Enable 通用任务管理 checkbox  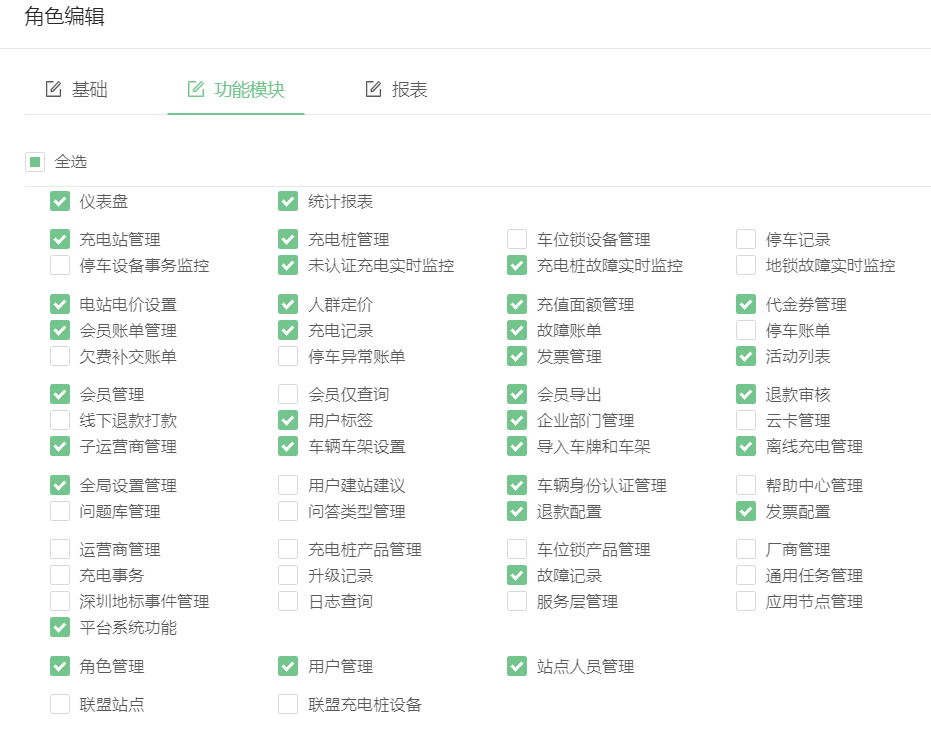(746, 575)
